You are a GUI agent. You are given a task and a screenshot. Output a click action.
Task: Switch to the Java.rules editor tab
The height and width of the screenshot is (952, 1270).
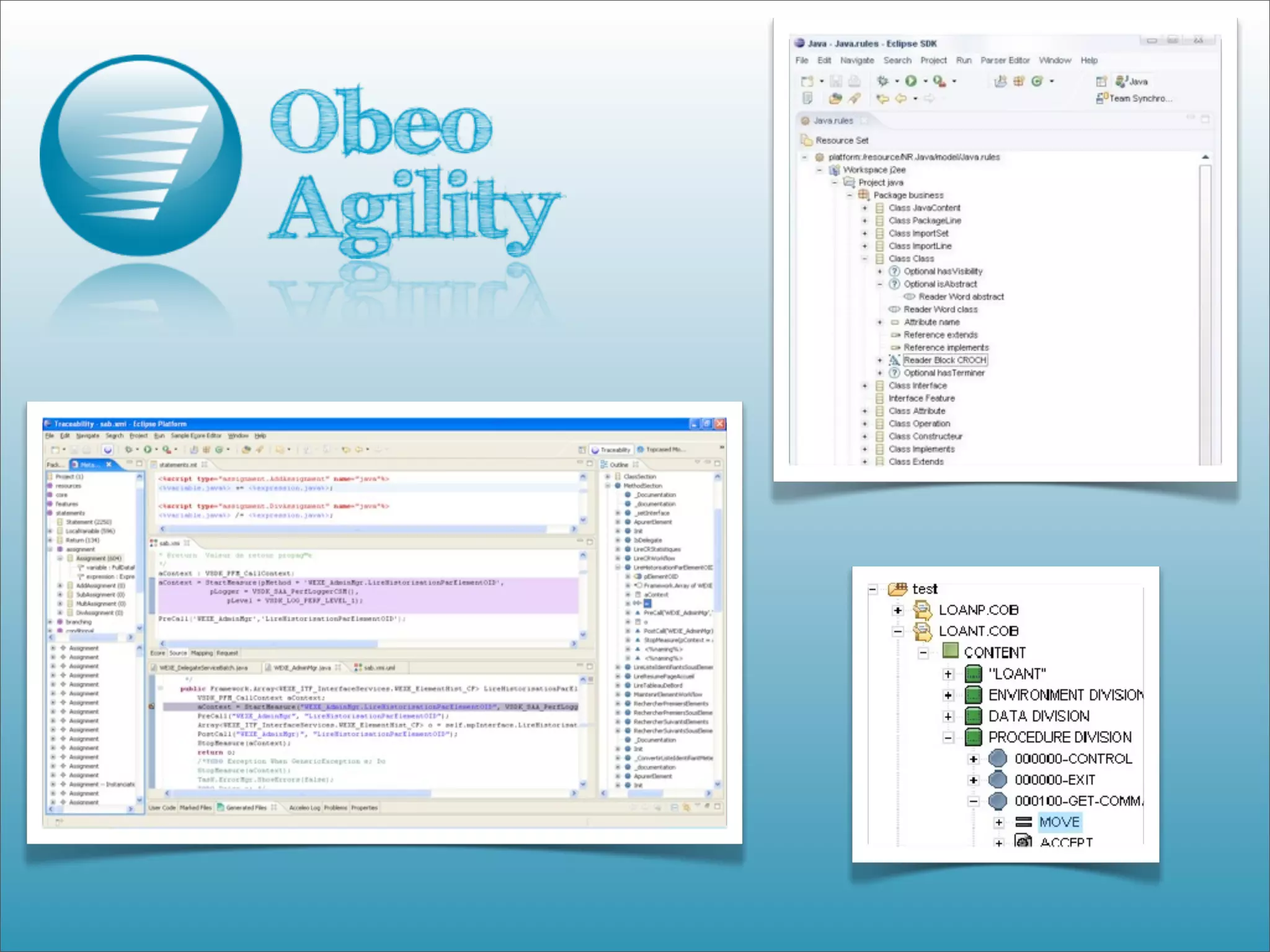pos(833,120)
